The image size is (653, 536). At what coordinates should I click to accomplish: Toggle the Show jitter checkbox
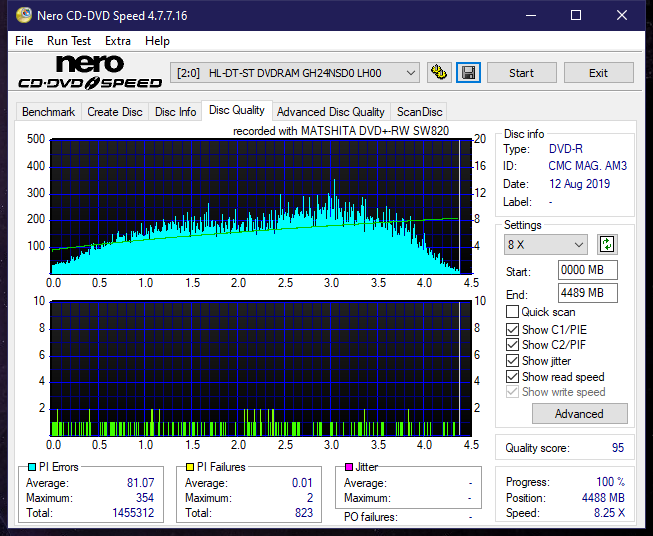point(512,361)
